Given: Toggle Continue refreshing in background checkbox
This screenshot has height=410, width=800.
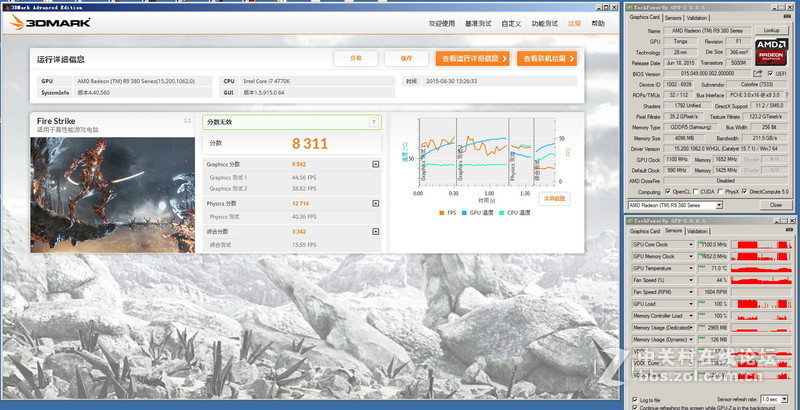Looking at the screenshot, I should coord(635,407).
